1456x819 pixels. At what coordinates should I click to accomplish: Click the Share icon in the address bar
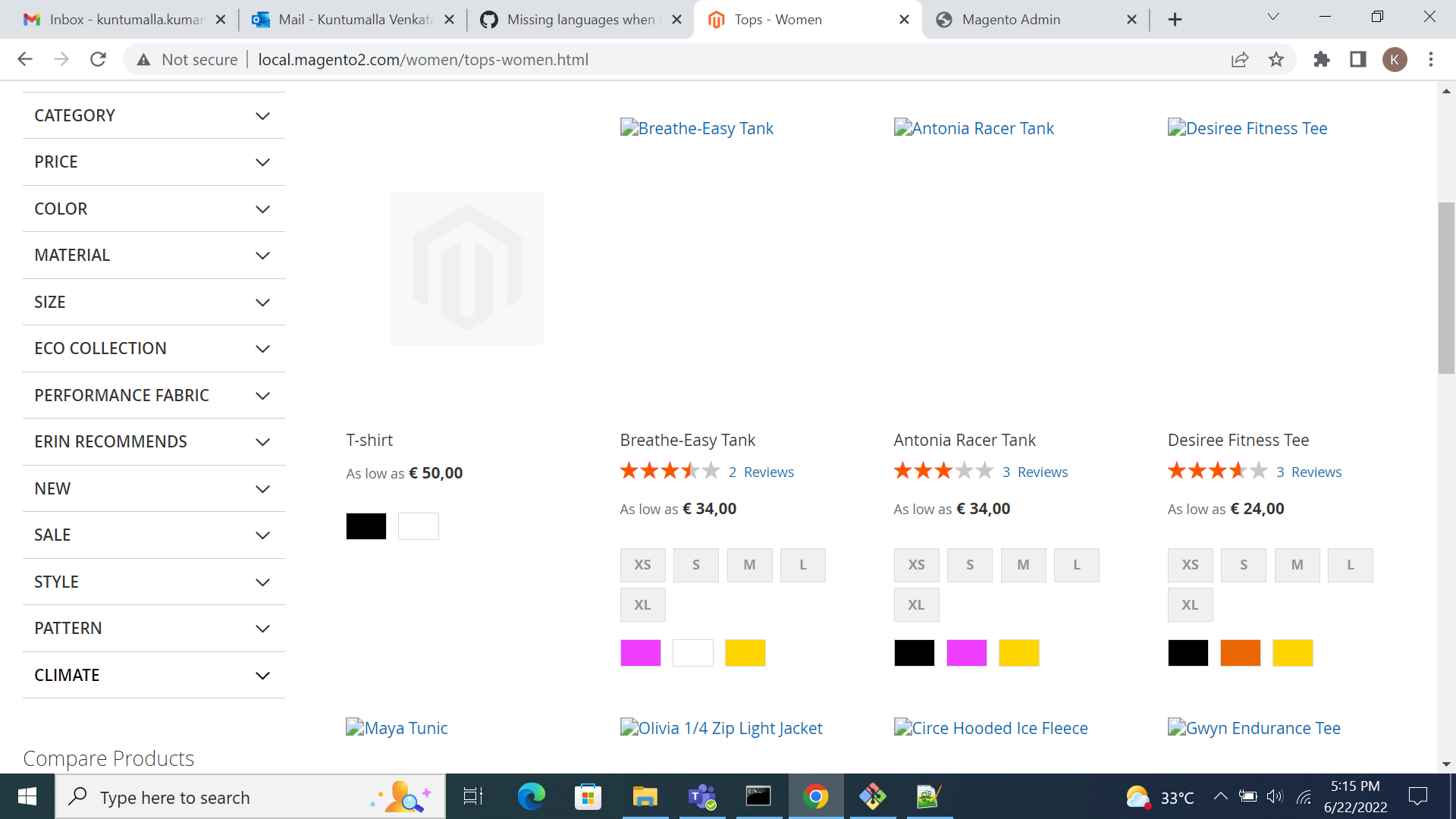[1240, 59]
